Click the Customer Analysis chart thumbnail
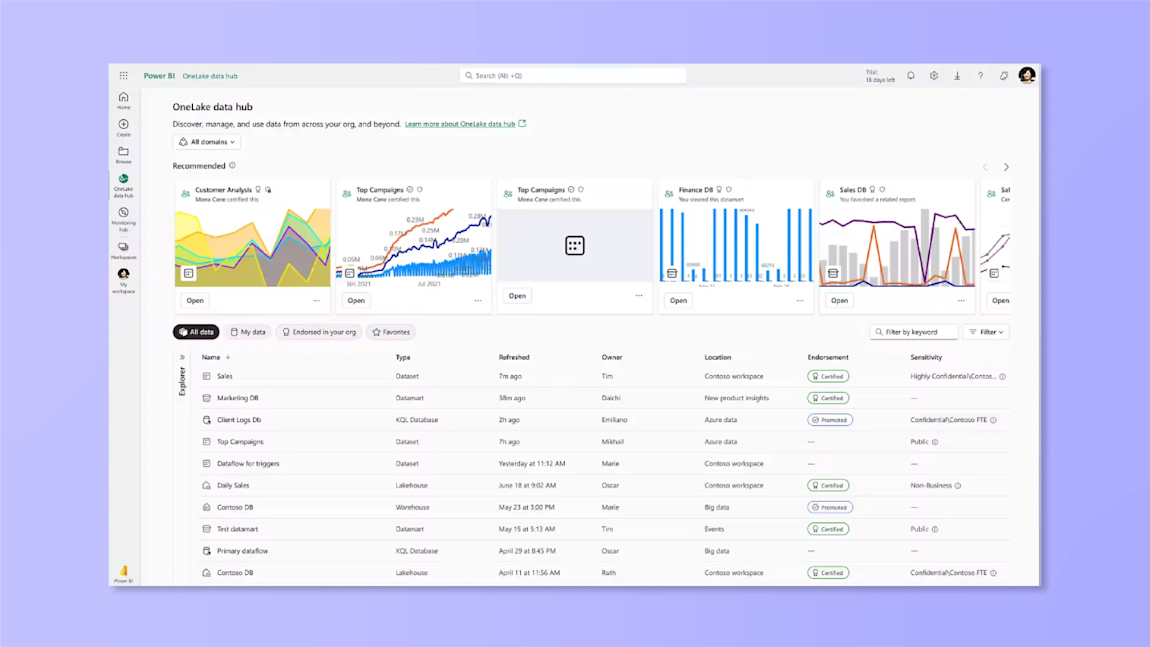The width and height of the screenshot is (1150, 647). (253, 247)
